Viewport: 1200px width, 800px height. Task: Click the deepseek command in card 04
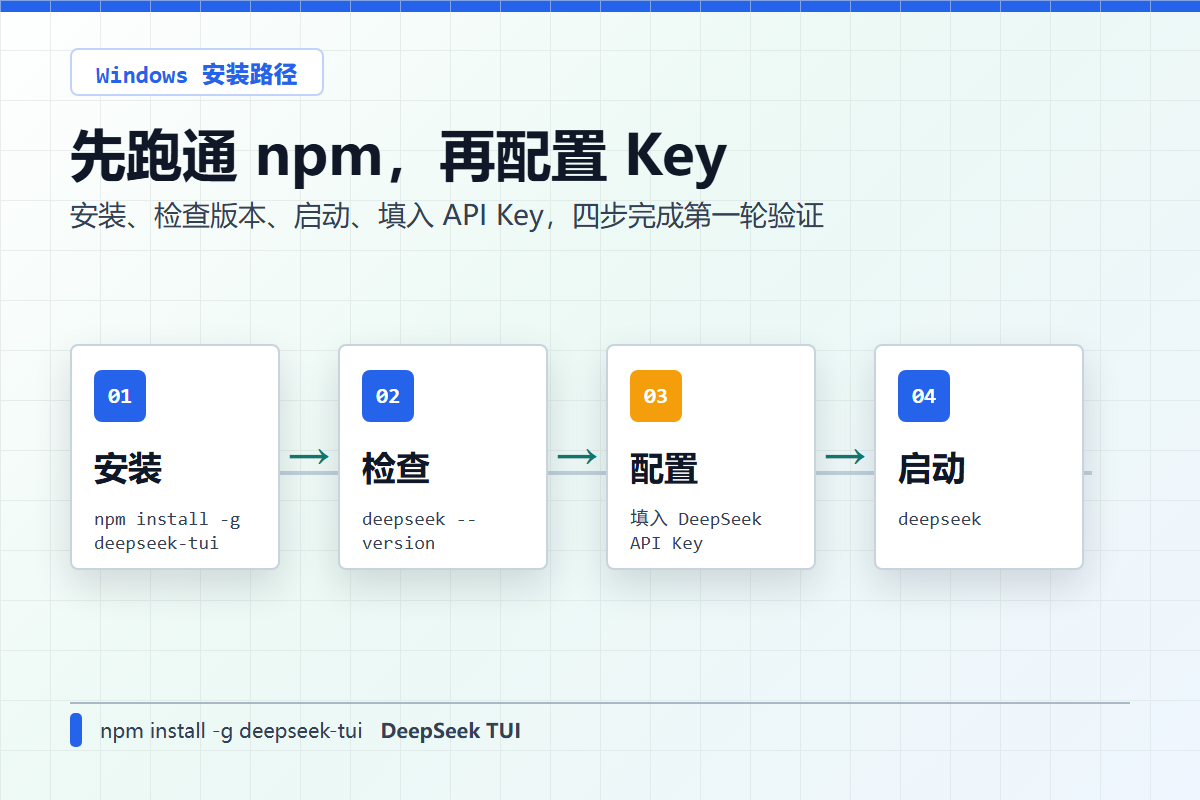point(940,519)
